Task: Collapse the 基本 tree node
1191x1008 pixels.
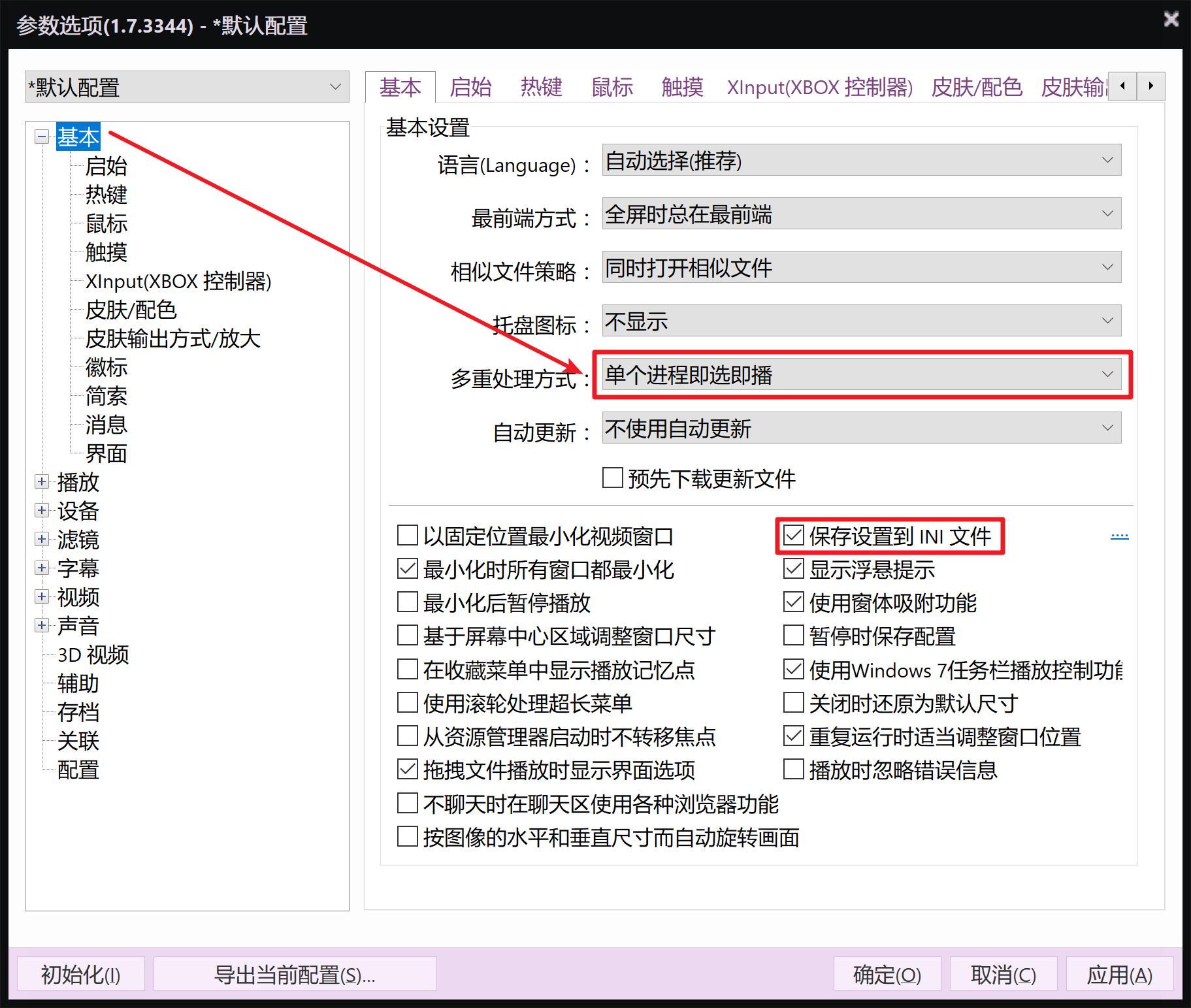Action: [x=42, y=137]
